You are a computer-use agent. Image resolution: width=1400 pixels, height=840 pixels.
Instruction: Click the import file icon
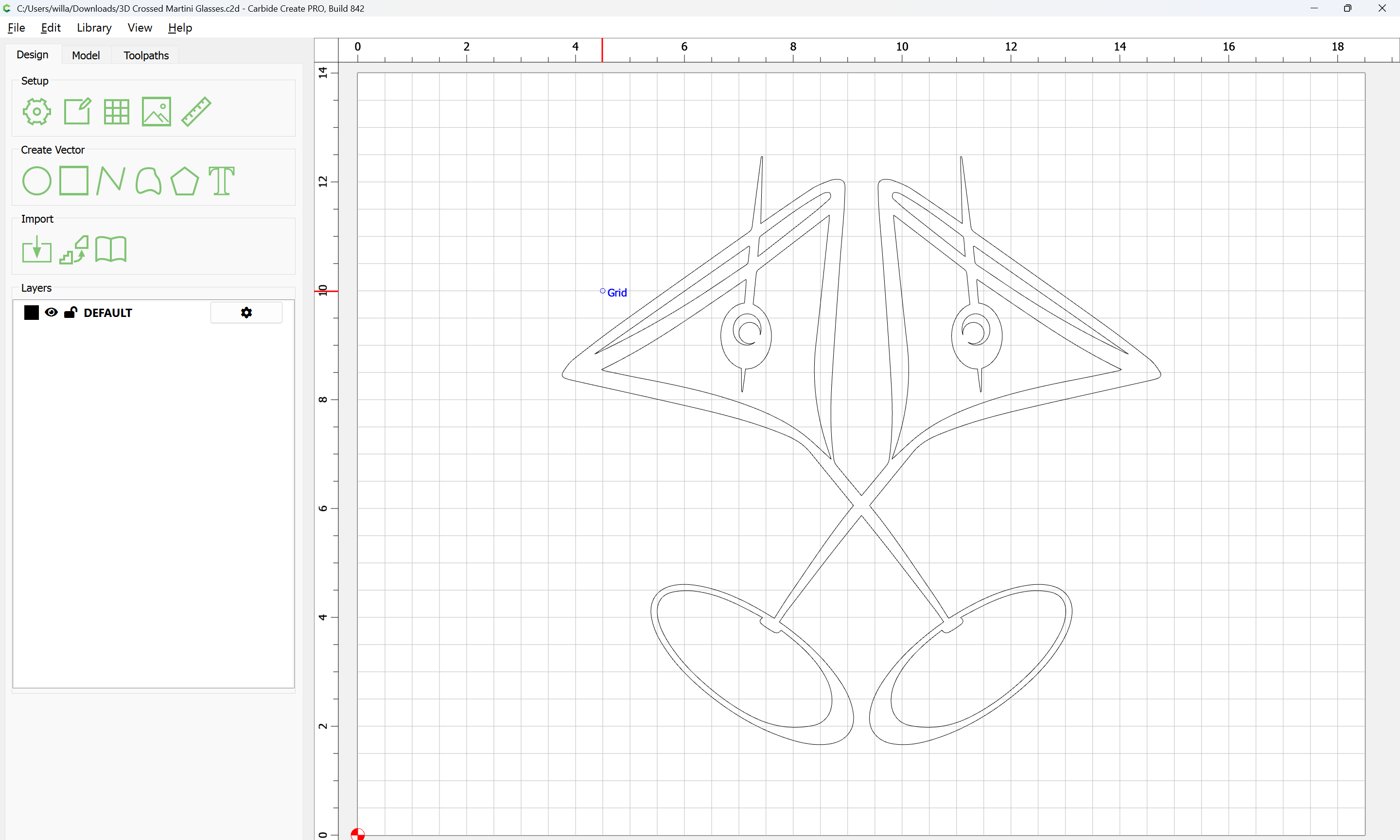[37, 250]
